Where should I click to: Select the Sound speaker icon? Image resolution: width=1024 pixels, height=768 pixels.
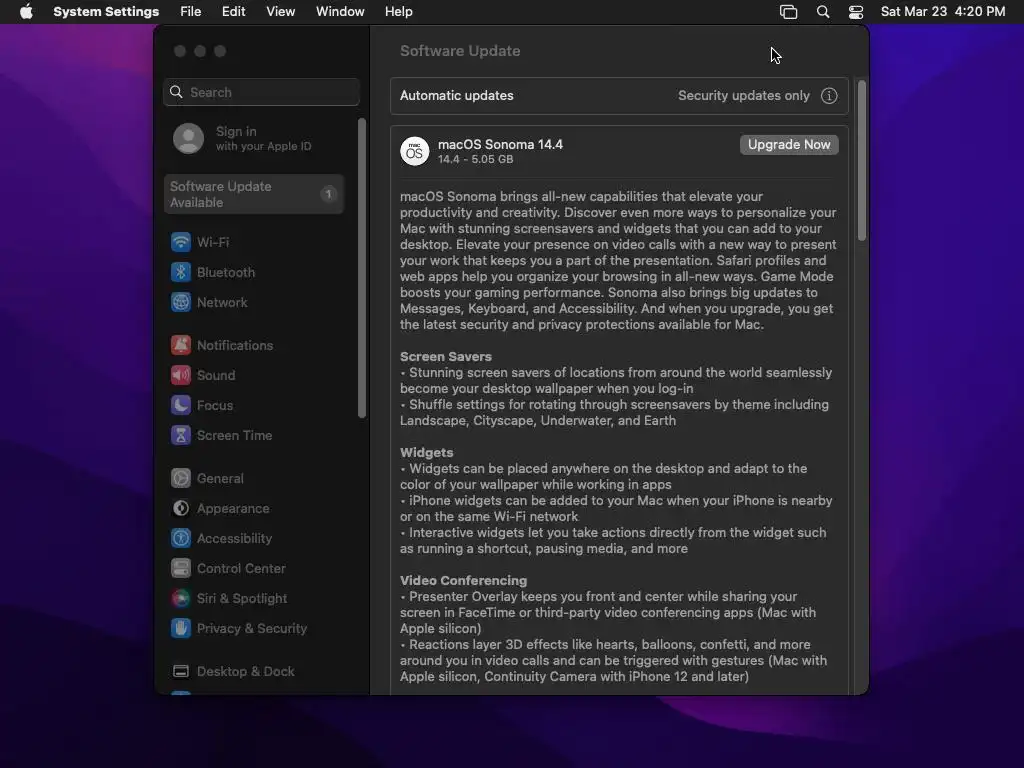point(181,375)
